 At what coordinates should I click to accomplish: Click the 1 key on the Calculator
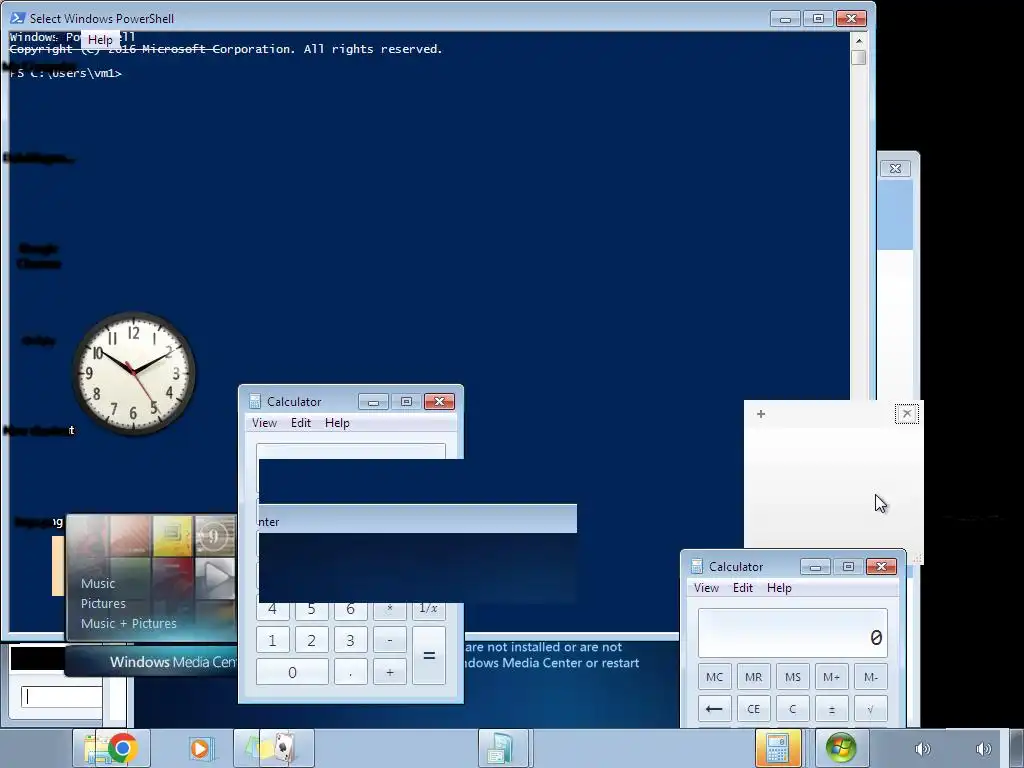click(272, 641)
